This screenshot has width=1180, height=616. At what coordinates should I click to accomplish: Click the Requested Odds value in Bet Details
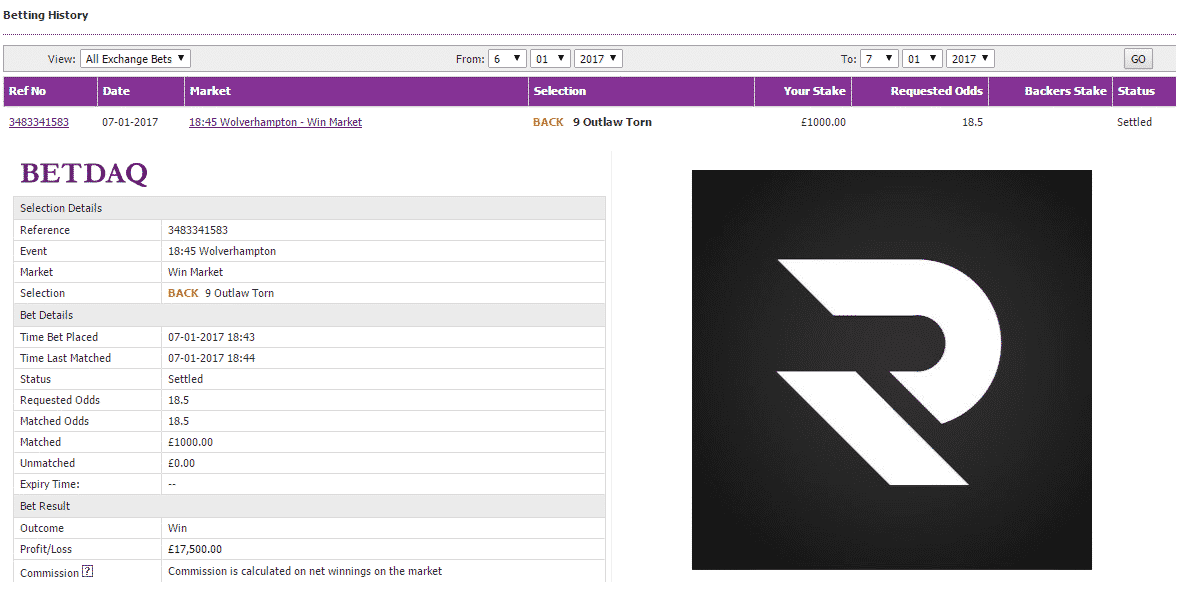(178, 400)
